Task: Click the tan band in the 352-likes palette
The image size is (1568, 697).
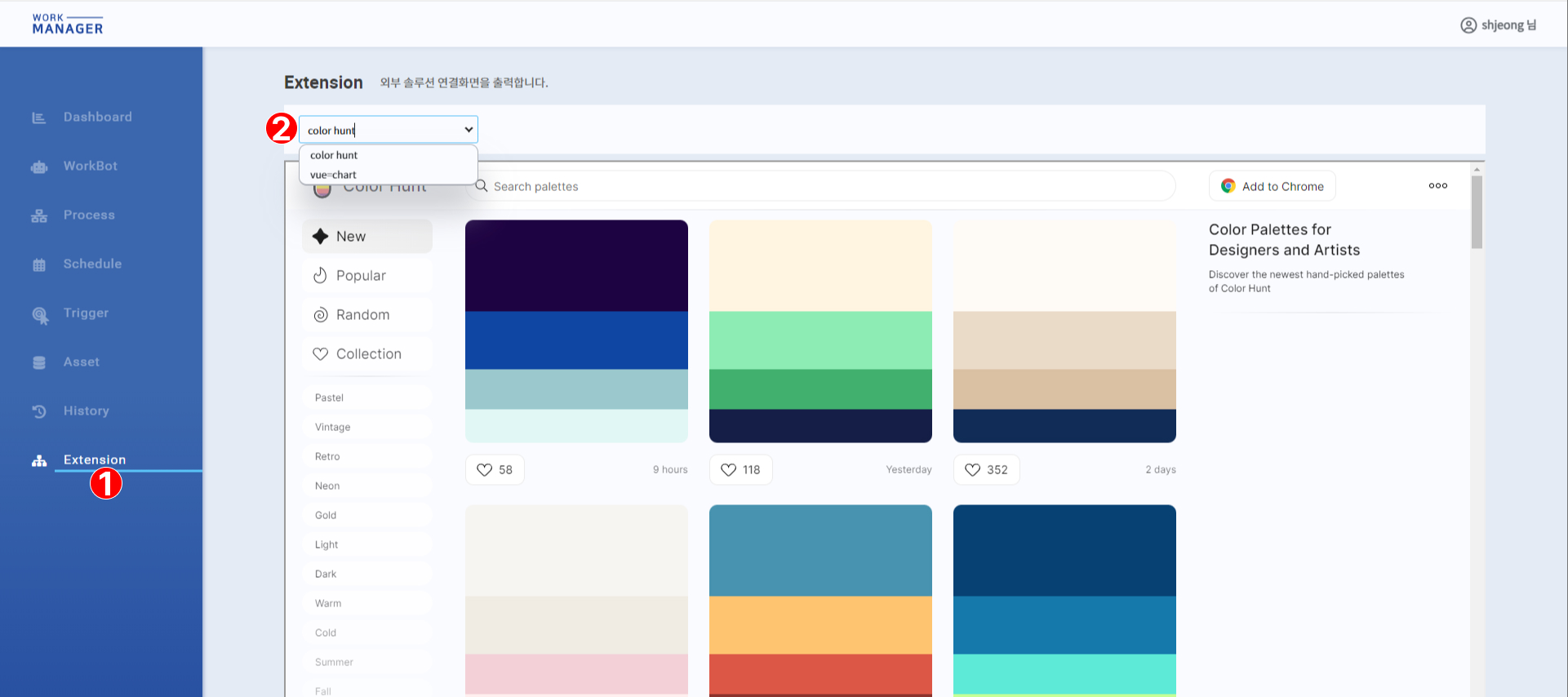Action: (x=1064, y=389)
